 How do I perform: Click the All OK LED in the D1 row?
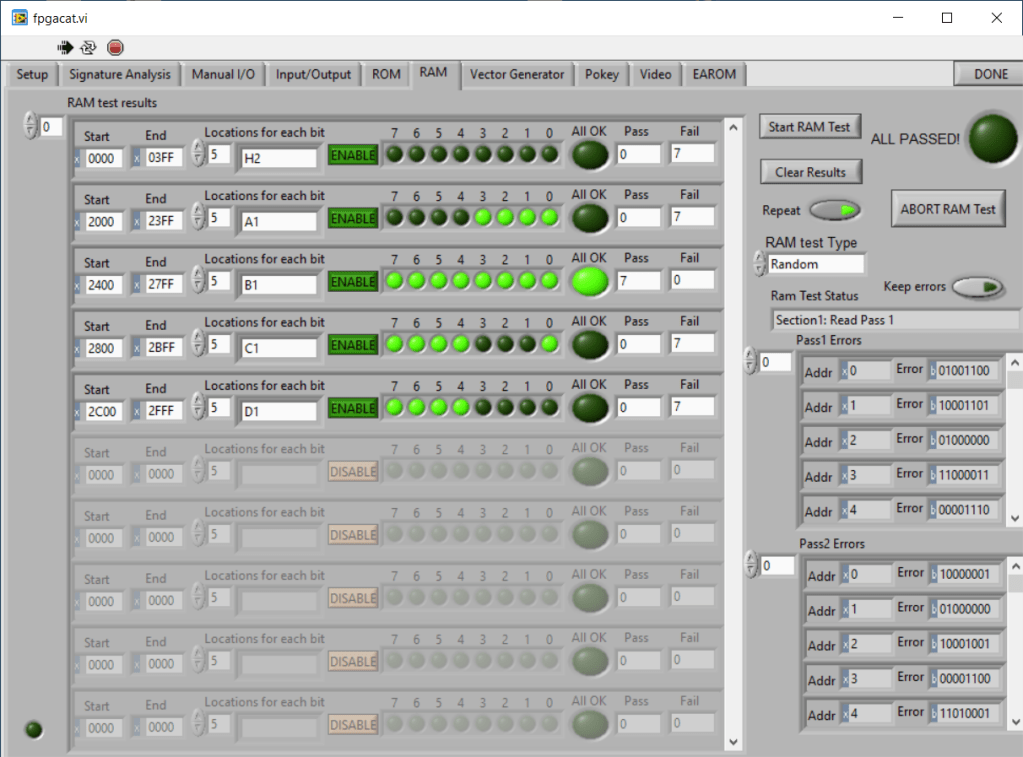[589, 408]
